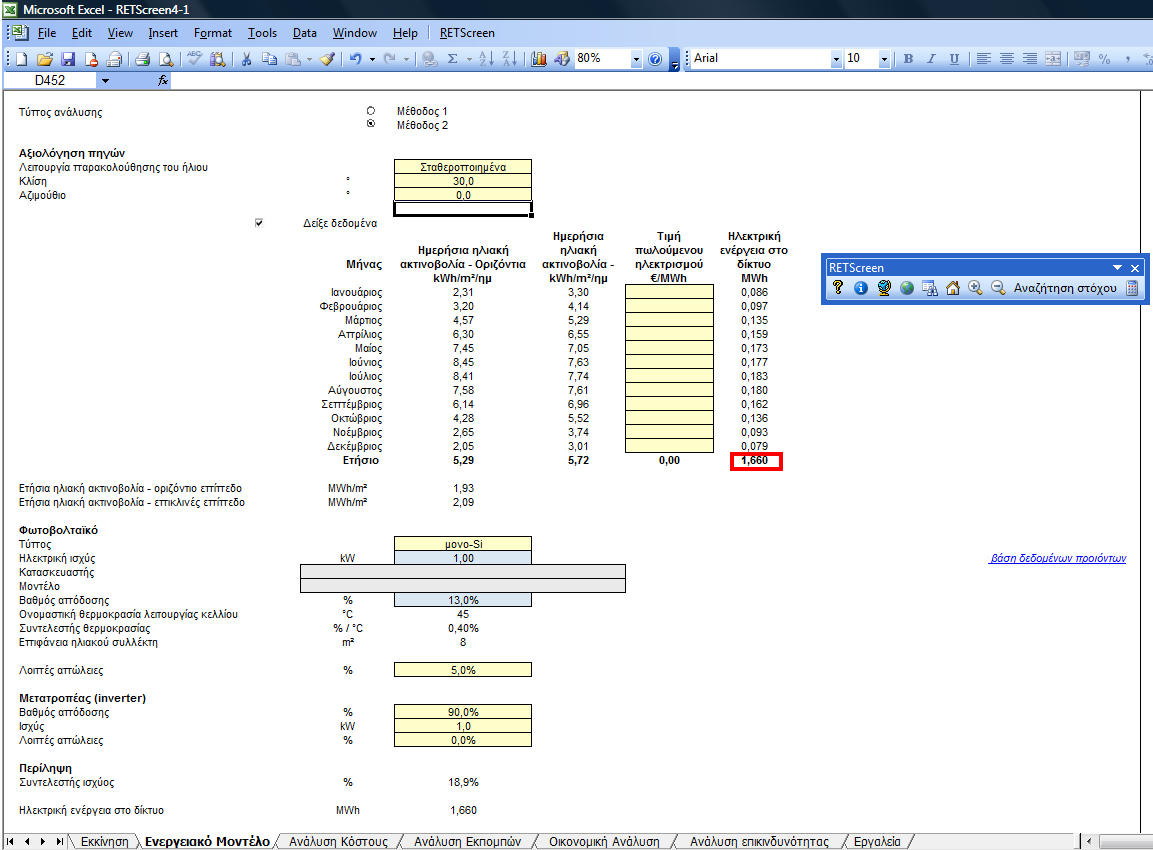
Task: Center align the cell text
Action: coord(1007,59)
